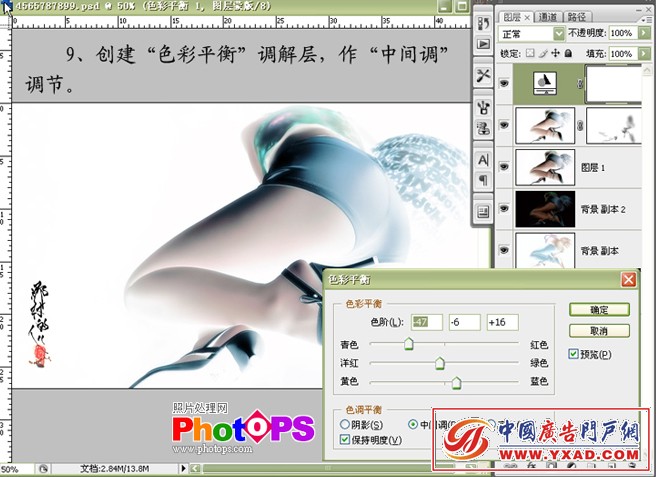Hide the Color Balance adjustment layer eye
The image size is (656, 477).
[x=504, y=83]
